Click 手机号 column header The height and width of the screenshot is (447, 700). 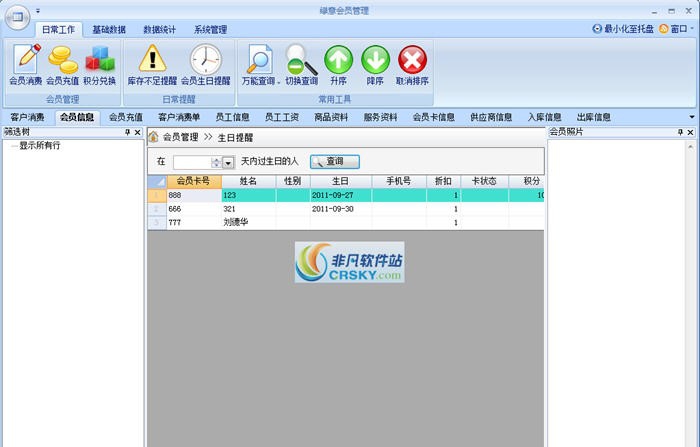pyautogui.click(x=399, y=181)
